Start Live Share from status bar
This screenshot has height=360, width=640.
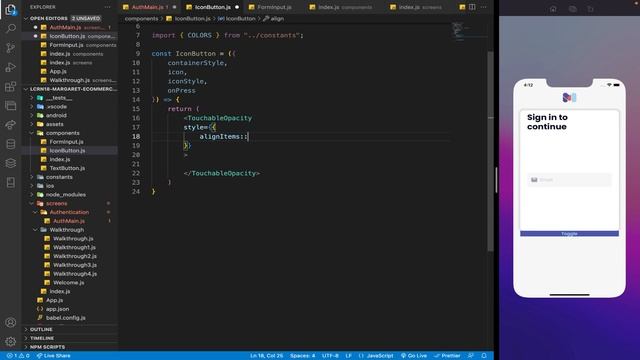pos(53,356)
